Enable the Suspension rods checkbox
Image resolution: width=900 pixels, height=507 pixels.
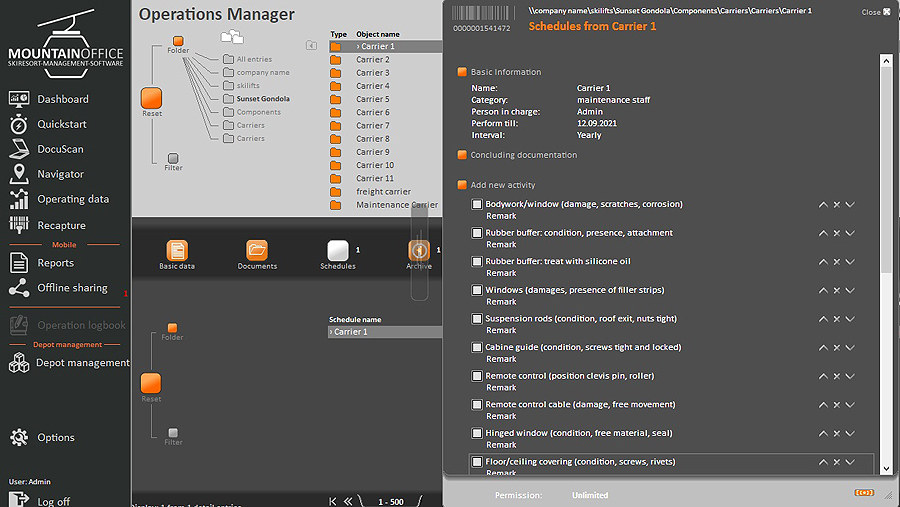click(477, 319)
